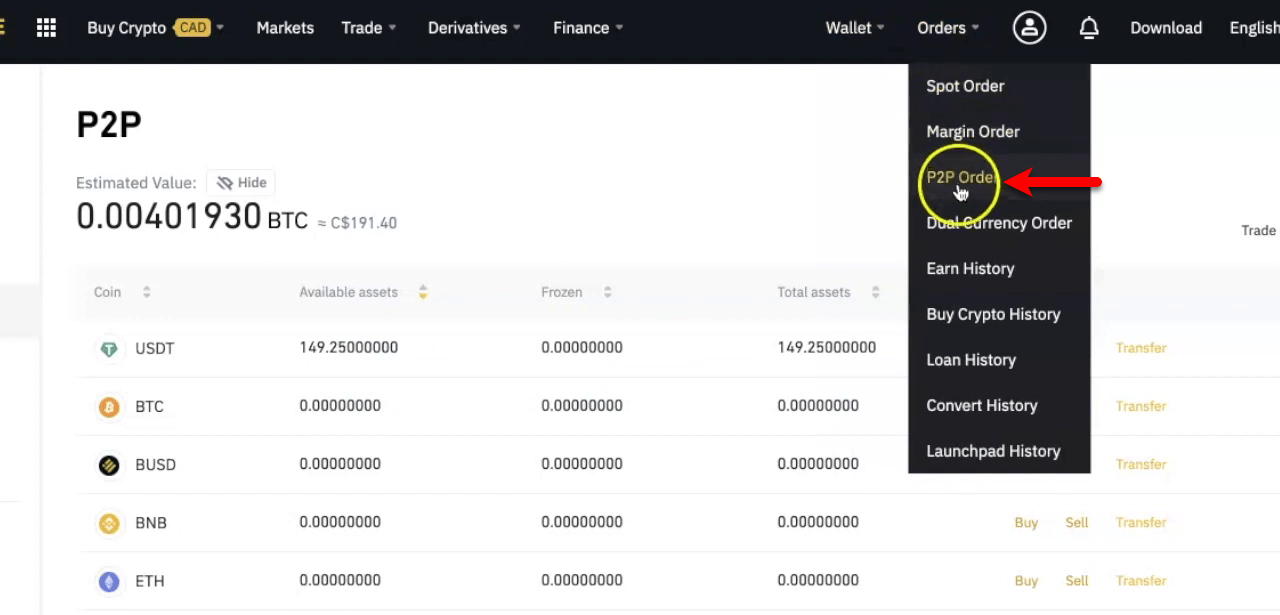Click the USDT coin icon

point(108,349)
